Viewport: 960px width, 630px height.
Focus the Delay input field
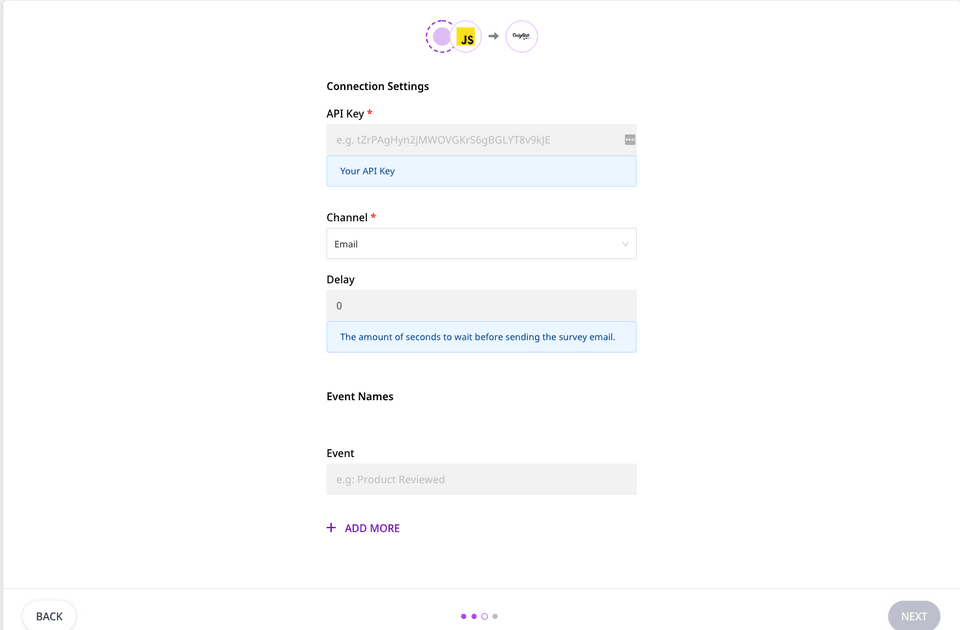[481, 306]
